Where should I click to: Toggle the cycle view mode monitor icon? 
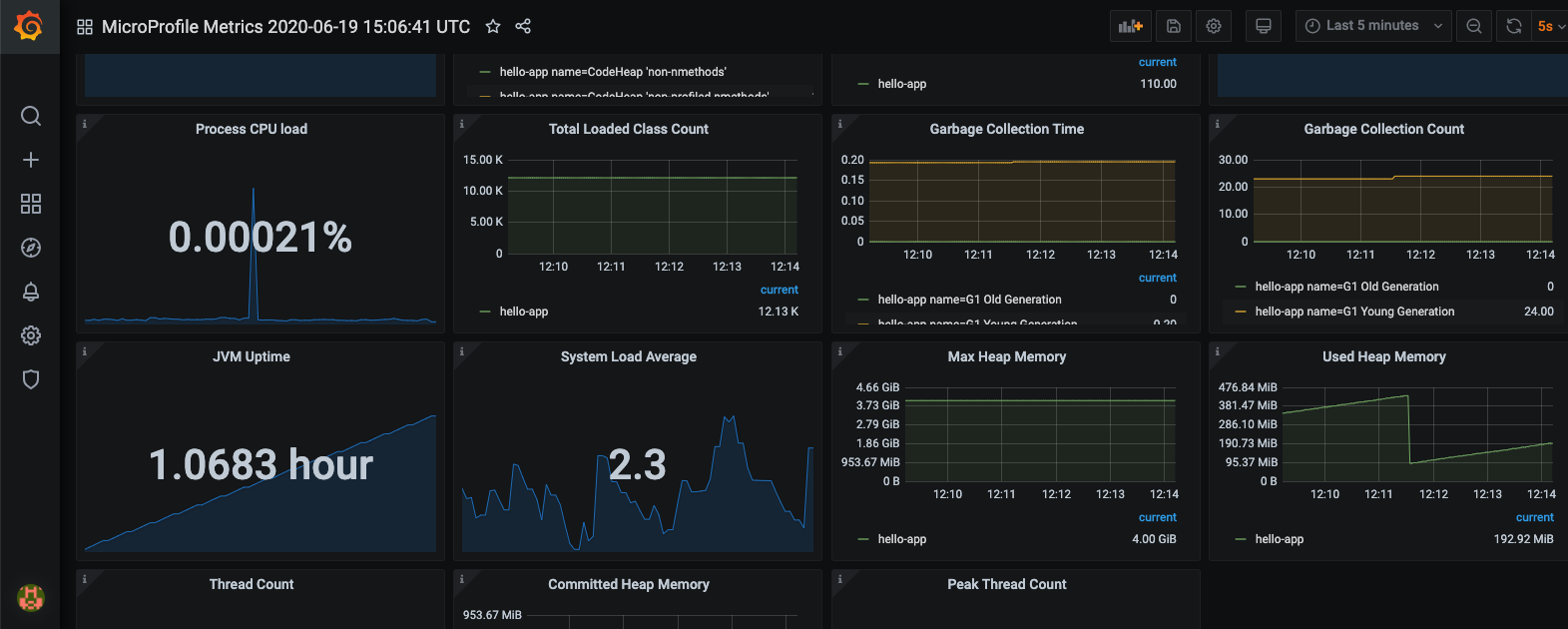pyautogui.click(x=1263, y=26)
